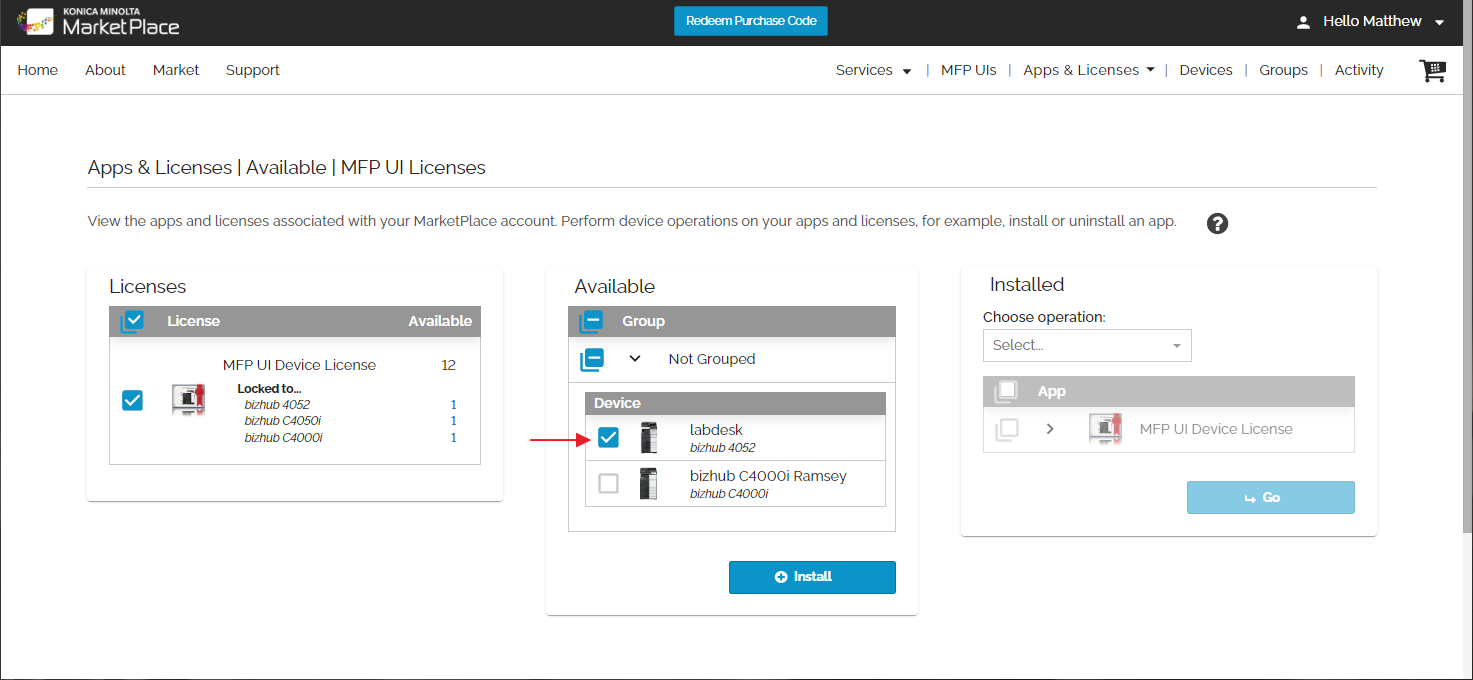Click the MFP UI Device License icon in Installed
This screenshot has height=680, width=1473.
click(x=1104, y=429)
